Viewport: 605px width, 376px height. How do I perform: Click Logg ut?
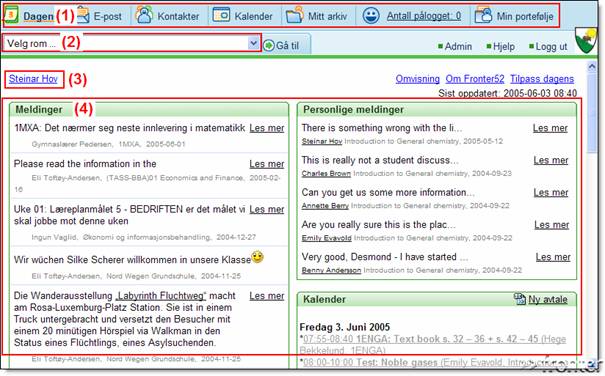(551, 47)
